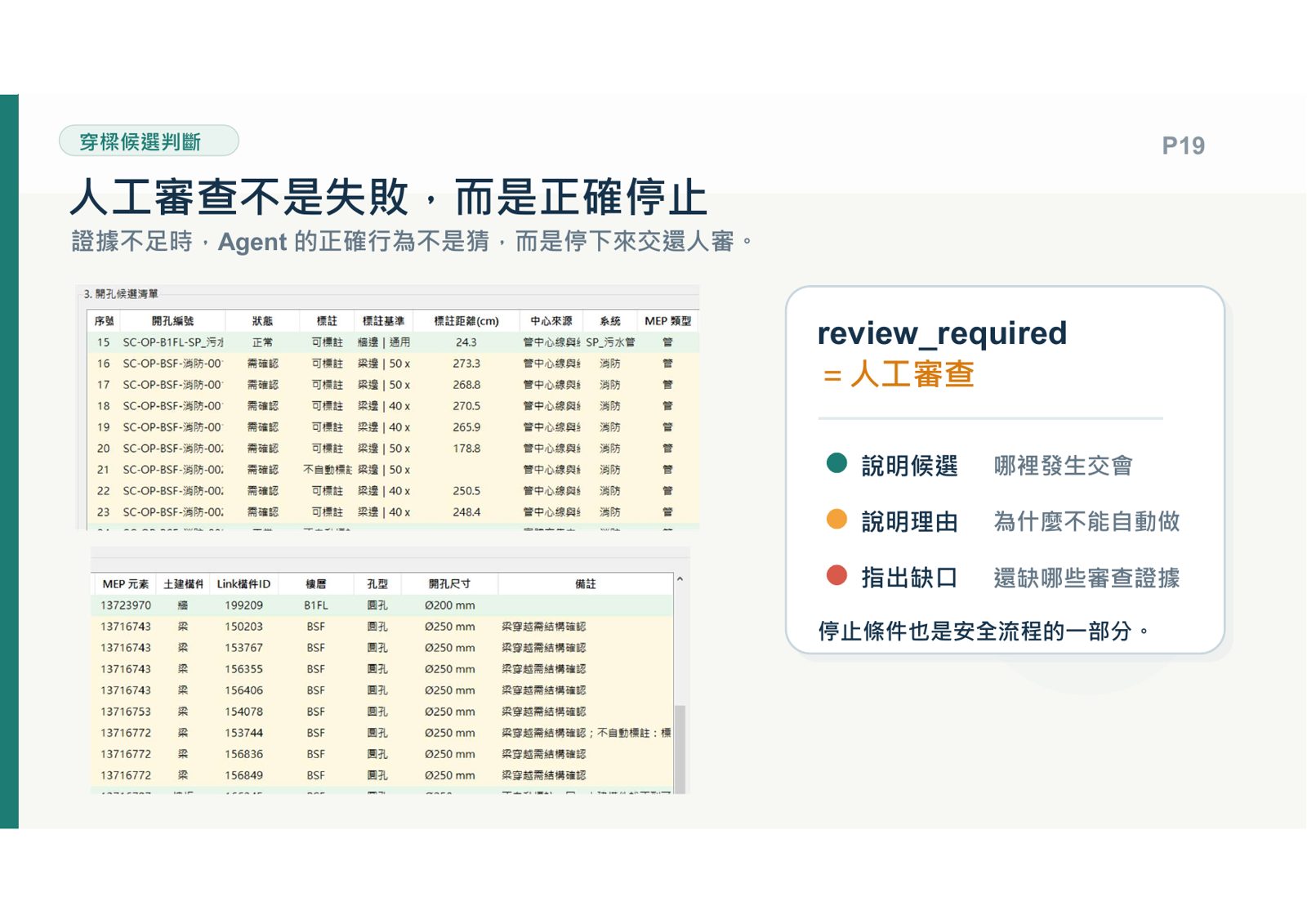The height and width of the screenshot is (924, 1307).
Task: Click the MEP 類型 column header
Action: coord(667,321)
